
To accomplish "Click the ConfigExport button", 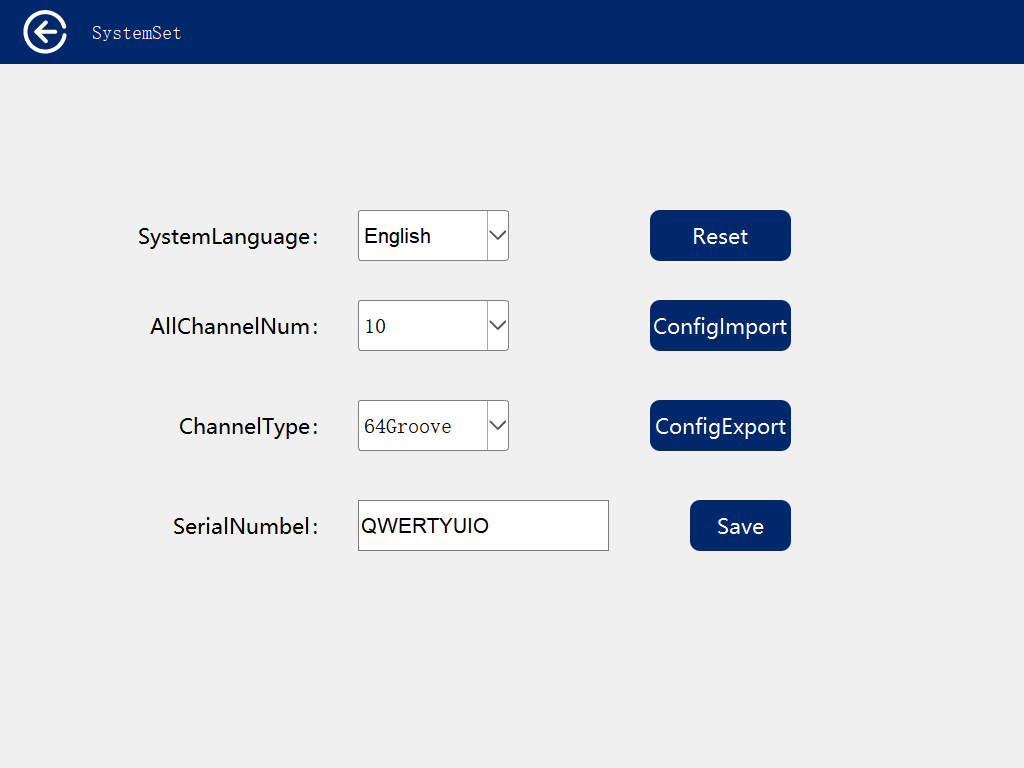I will point(720,426).
